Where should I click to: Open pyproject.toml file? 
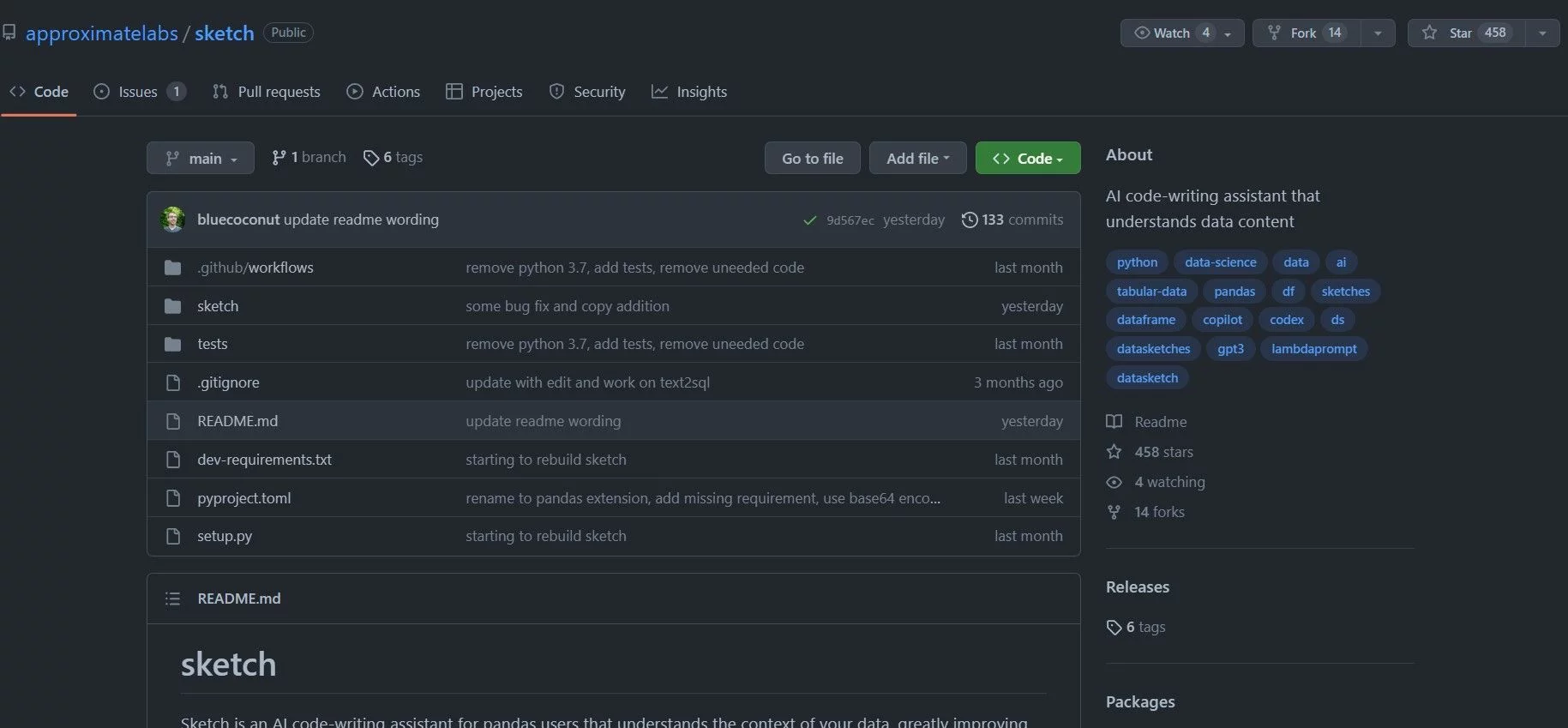click(244, 498)
